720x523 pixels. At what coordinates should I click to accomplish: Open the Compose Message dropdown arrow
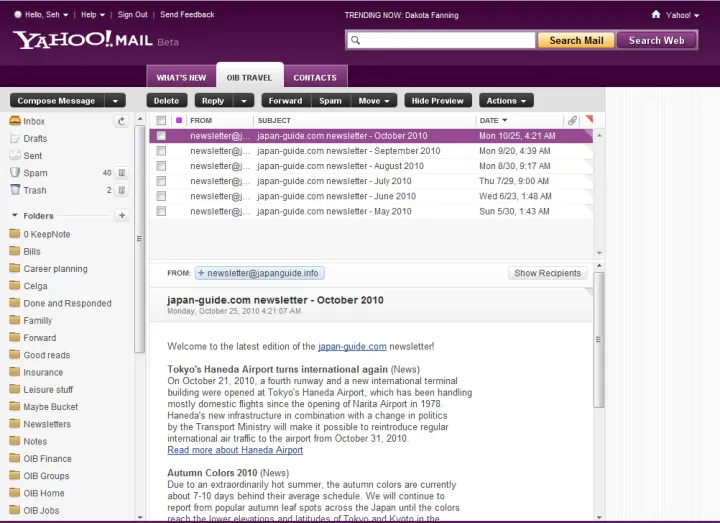click(116, 101)
